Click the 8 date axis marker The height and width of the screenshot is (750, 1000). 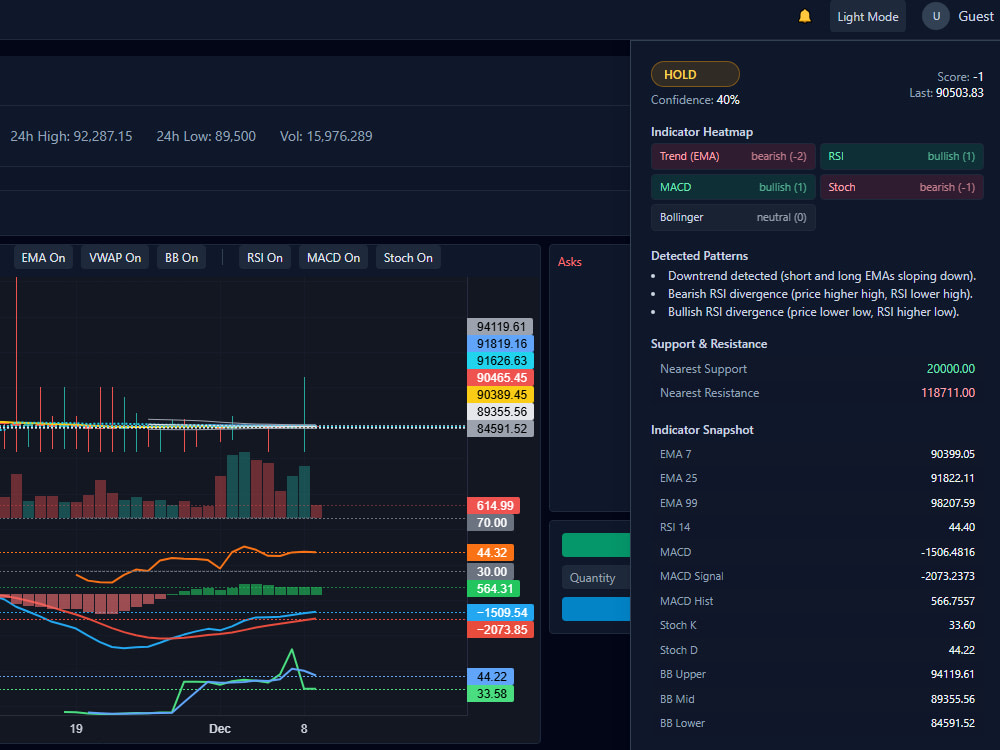(304, 728)
